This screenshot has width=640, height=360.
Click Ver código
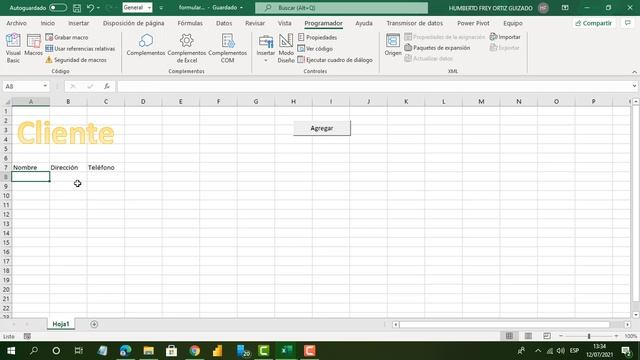point(315,49)
